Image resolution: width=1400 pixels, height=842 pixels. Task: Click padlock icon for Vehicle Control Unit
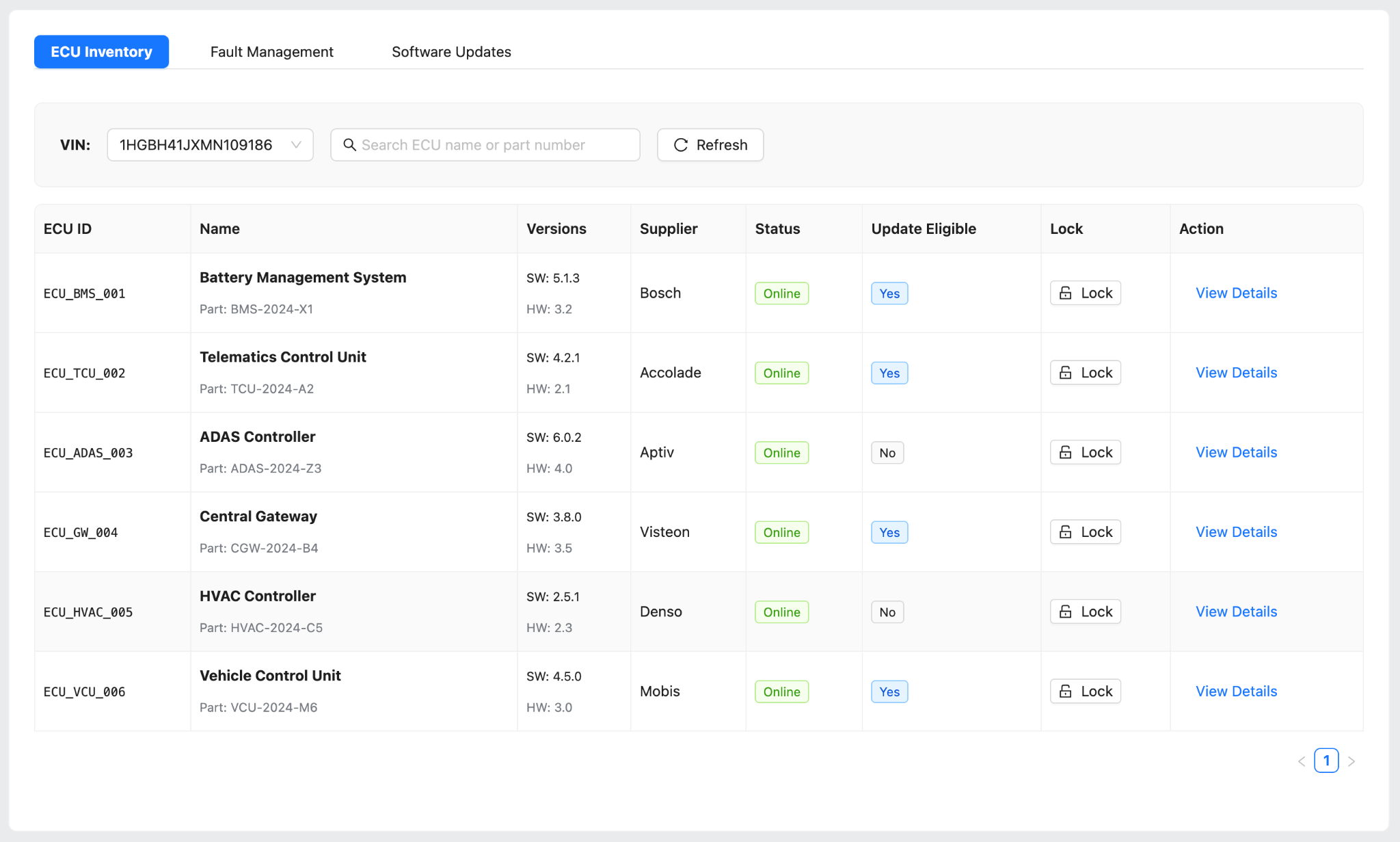pyautogui.click(x=1065, y=692)
